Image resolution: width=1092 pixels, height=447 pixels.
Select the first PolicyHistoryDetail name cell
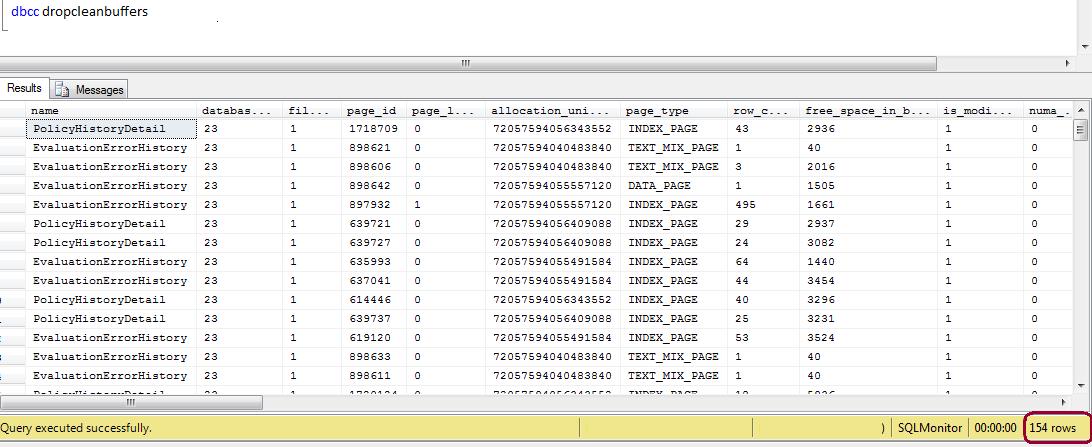pos(112,129)
